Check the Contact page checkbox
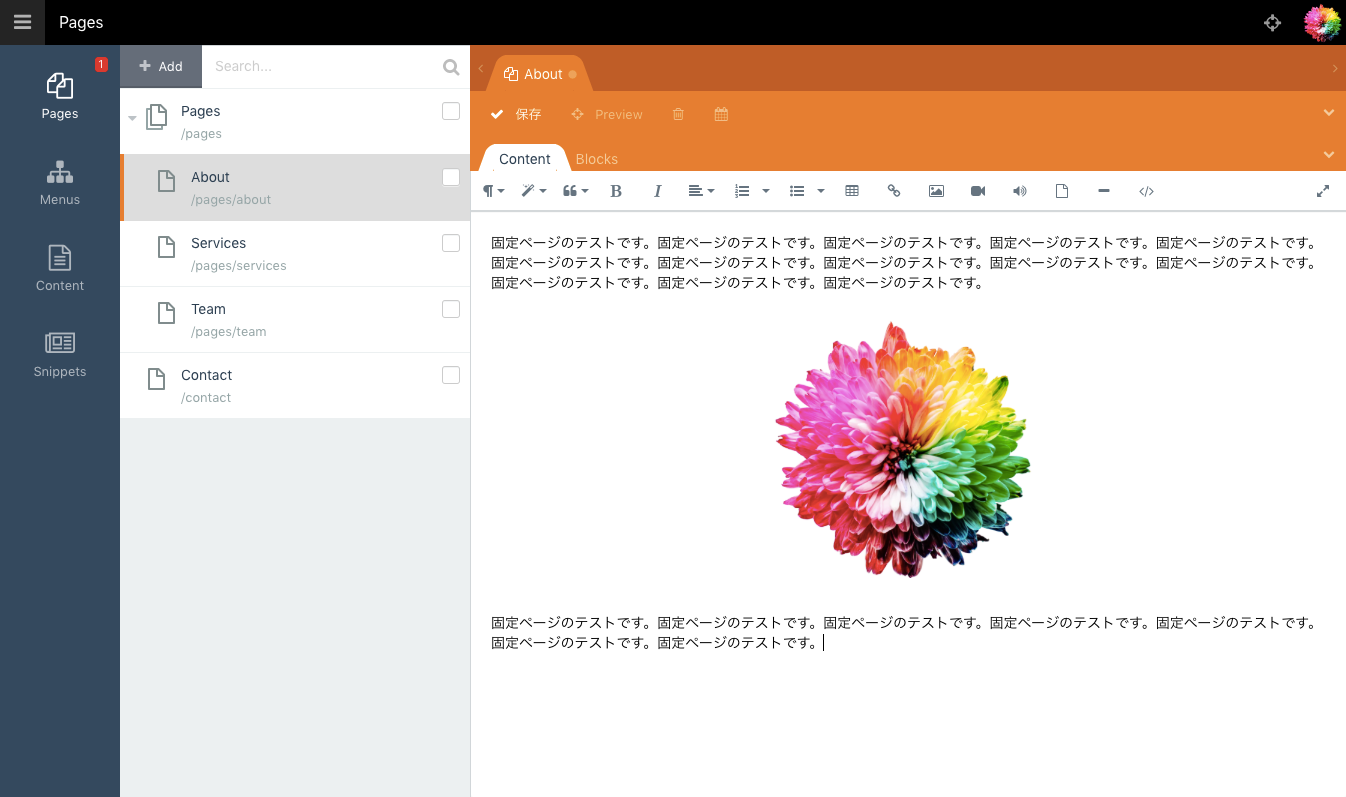 (451, 375)
